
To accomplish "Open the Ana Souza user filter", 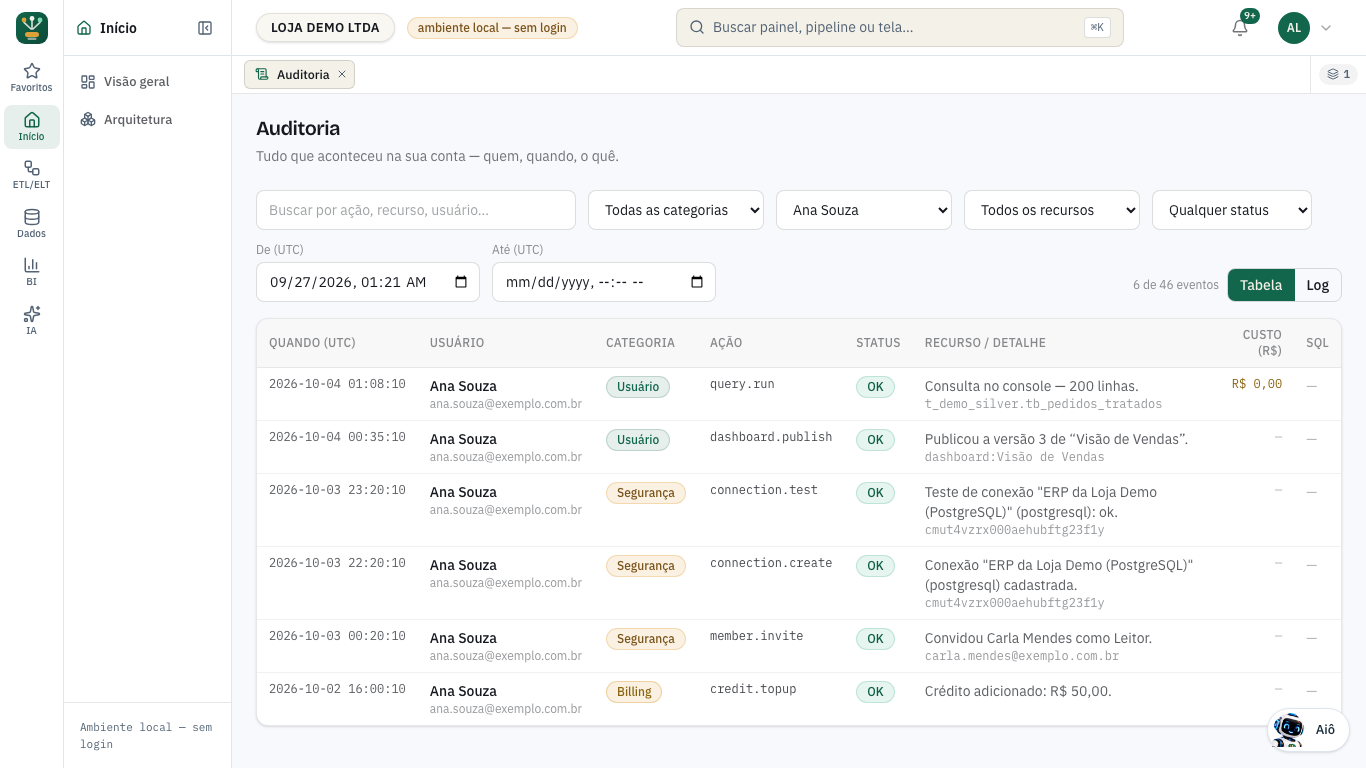I will tap(864, 210).
